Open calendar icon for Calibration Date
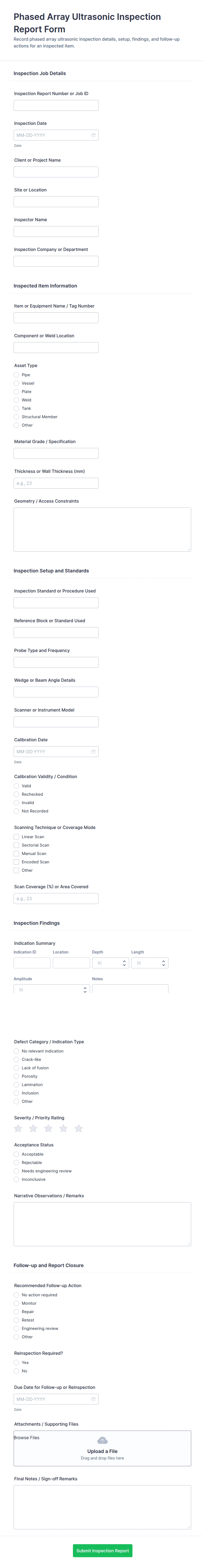The height and width of the screenshot is (1568, 203). 93,752
